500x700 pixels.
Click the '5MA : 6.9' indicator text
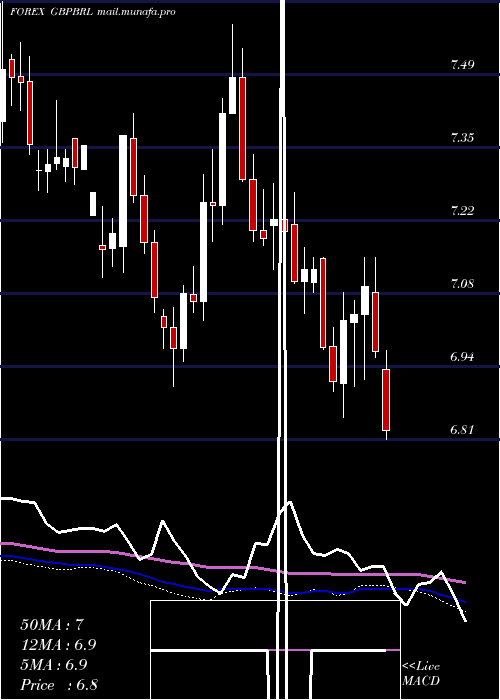54,665
